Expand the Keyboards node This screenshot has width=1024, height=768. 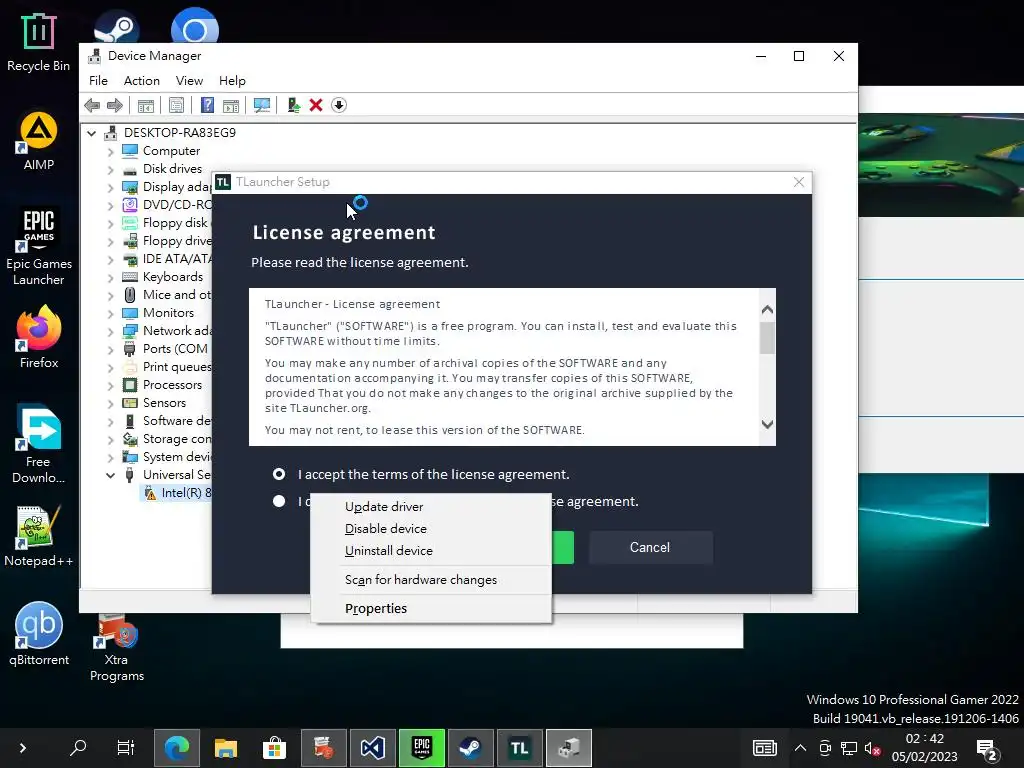pos(110,278)
